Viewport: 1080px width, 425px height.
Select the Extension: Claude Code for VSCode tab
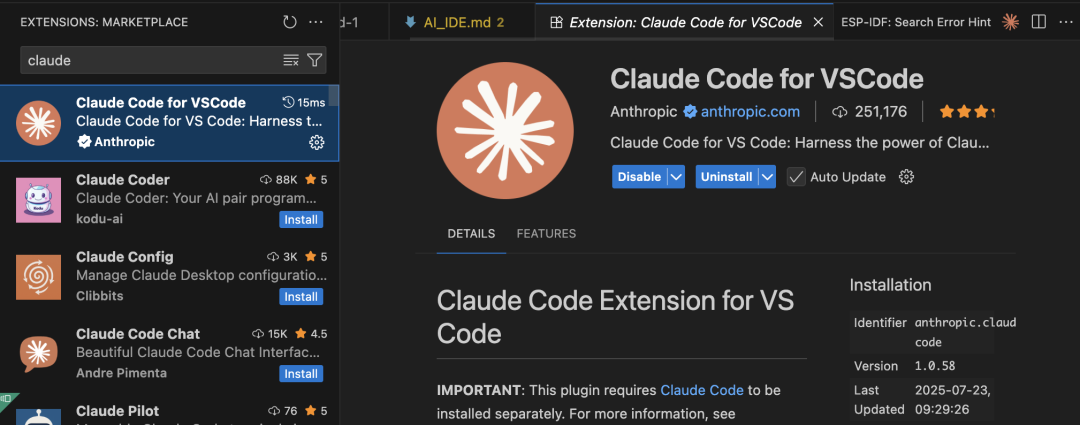click(x=685, y=22)
